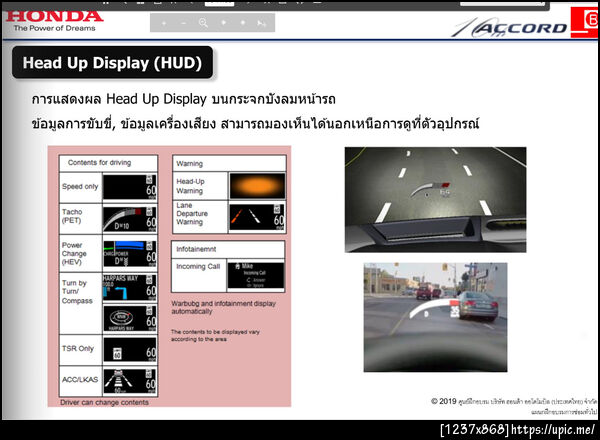Click the Head Up Display (HUD) title box

point(112,63)
